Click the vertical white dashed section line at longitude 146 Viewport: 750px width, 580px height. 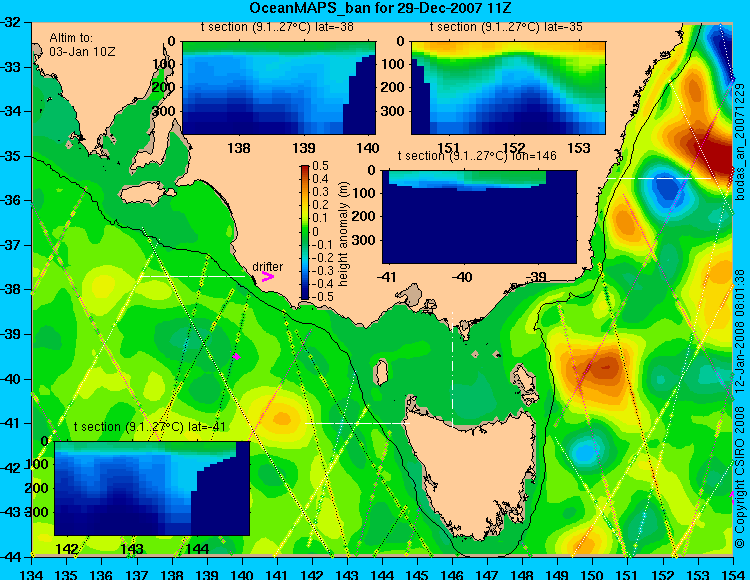tap(452, 369)
